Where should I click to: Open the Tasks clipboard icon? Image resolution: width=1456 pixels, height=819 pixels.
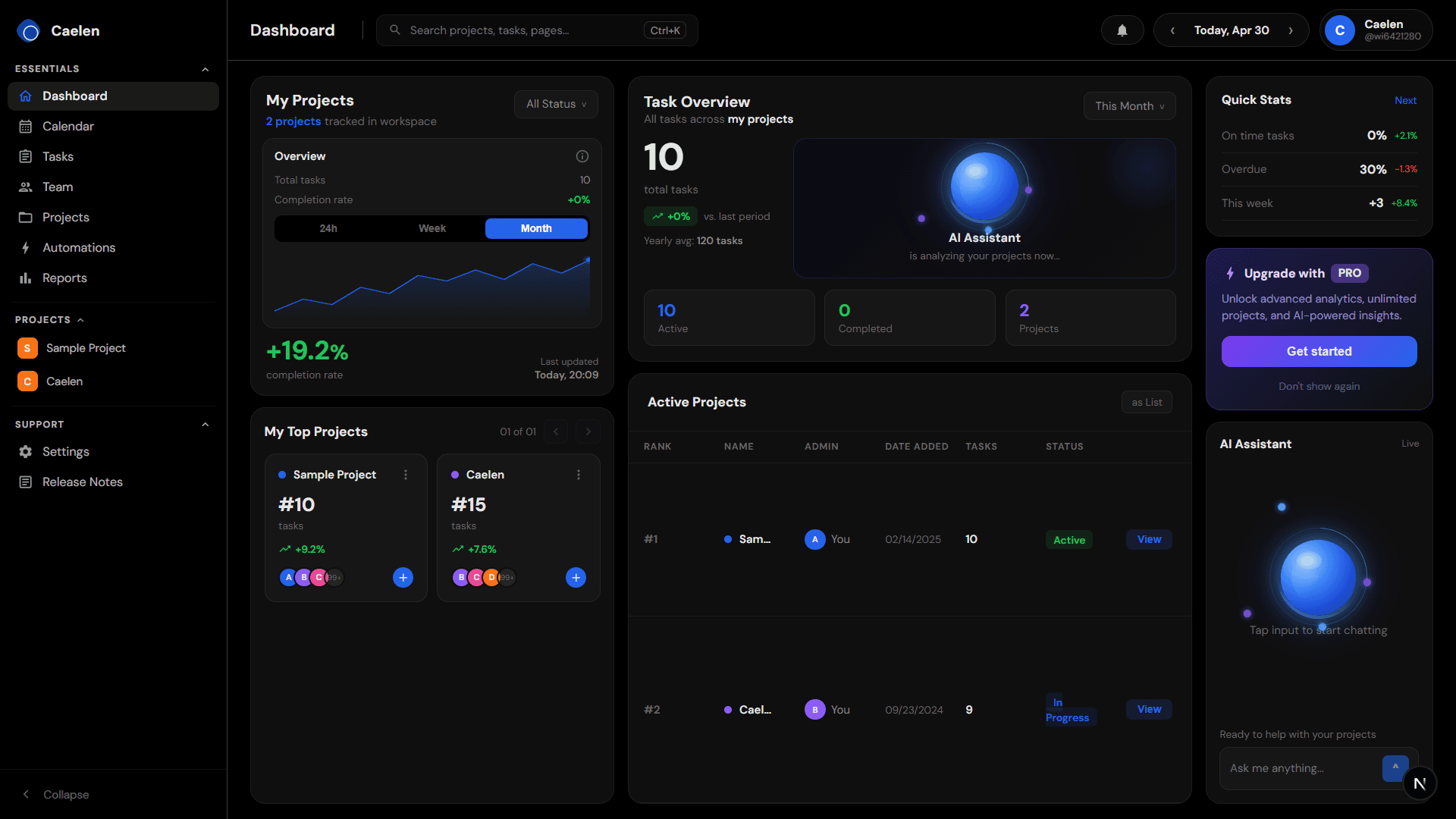tap(26, 157)
